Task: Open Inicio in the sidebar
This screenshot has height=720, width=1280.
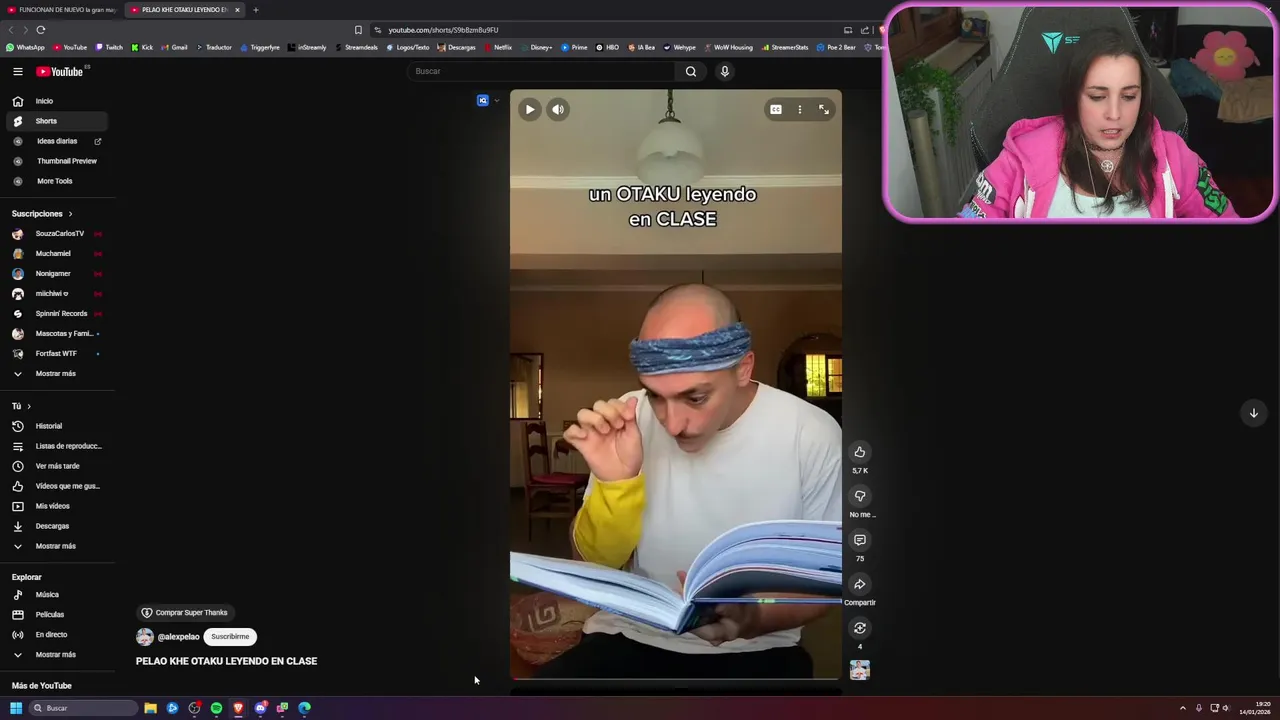Action: (56, 101)
